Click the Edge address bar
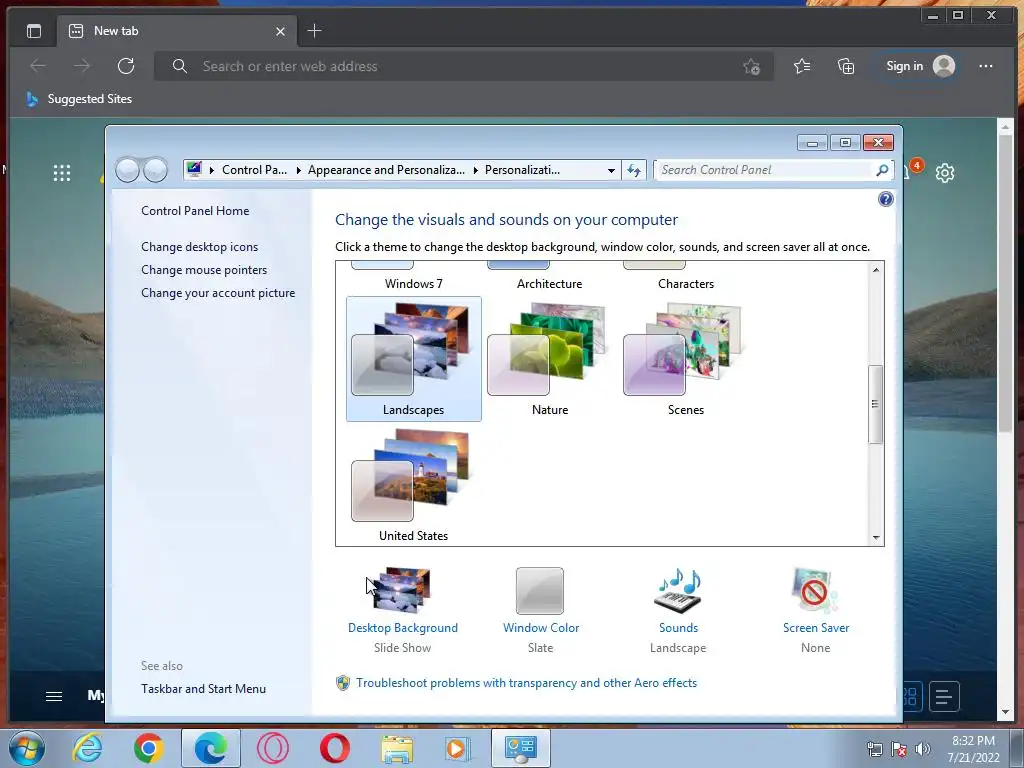This screenshot has height=768, width=1024. [x=464, y=66]
